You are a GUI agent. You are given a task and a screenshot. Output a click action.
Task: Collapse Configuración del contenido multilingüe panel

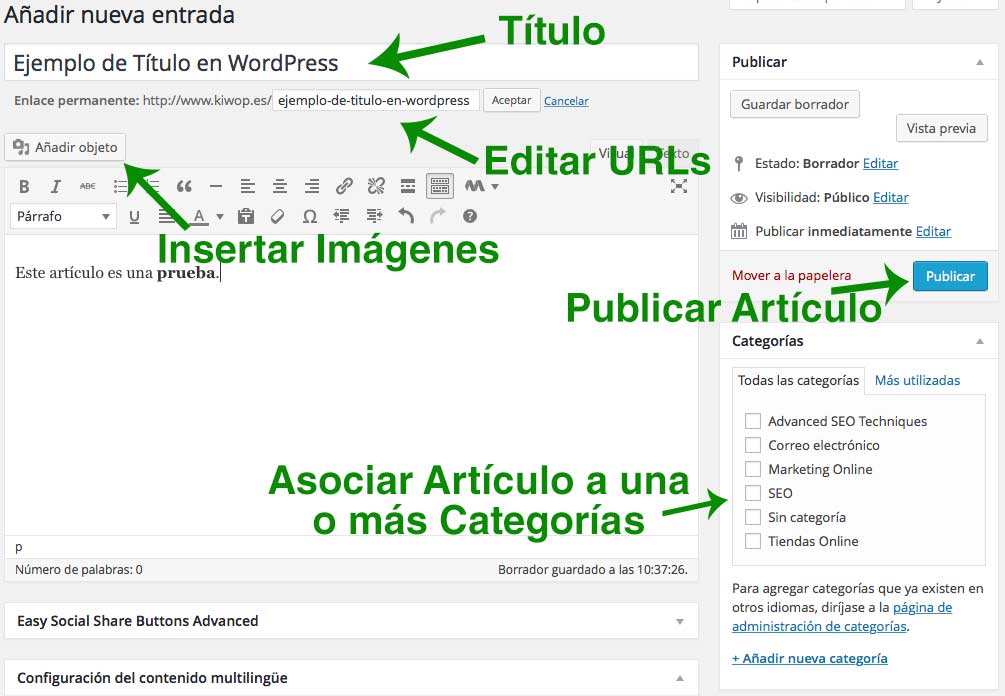point(679,678)
